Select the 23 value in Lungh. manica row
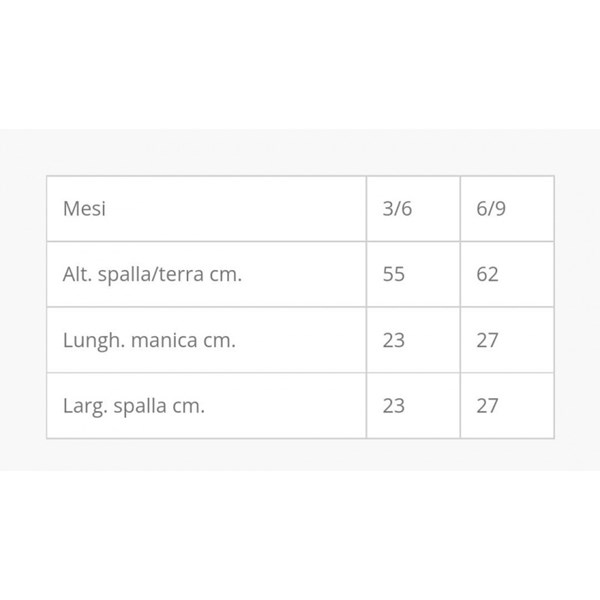600x600 pixels. pos(394,340)
